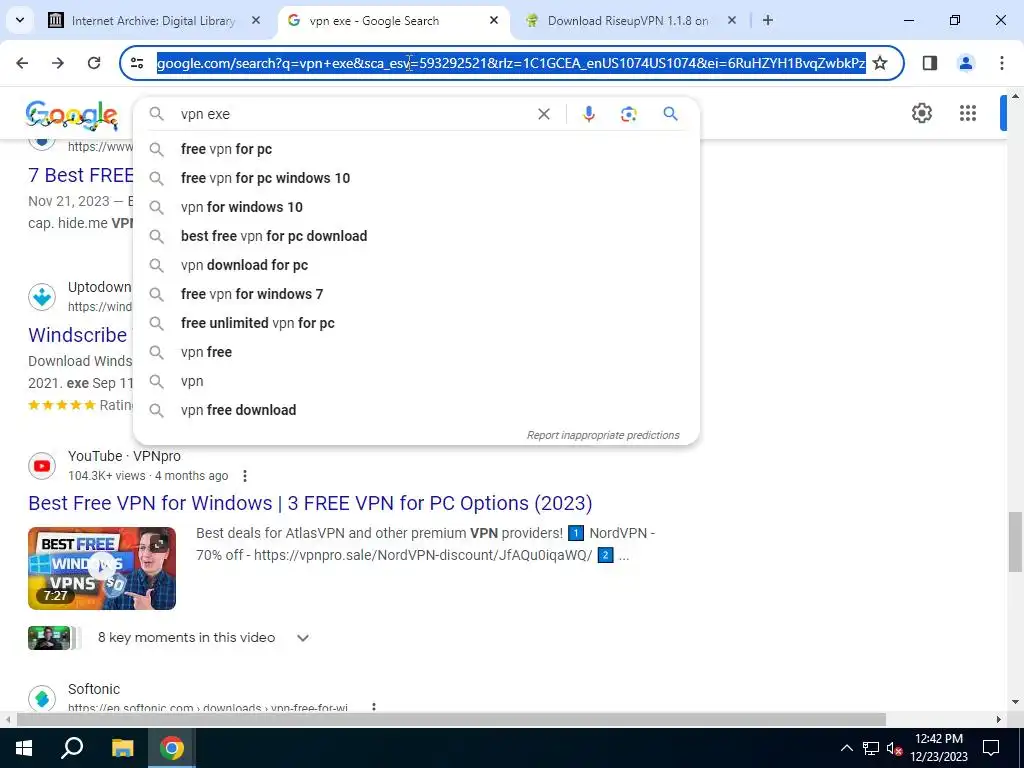The height and width of the screenshot is (768, 1024).
Task: Choose suggestion 'free vpn for windows 7'
Action: (416, 294)
